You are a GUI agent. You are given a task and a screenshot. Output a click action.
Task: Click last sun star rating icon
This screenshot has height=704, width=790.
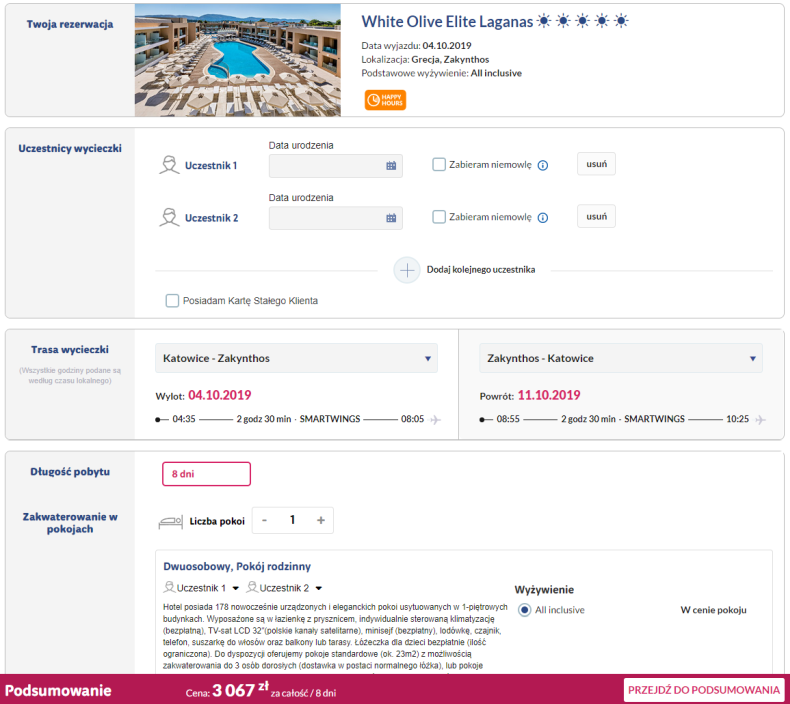(x=621, y=21)
